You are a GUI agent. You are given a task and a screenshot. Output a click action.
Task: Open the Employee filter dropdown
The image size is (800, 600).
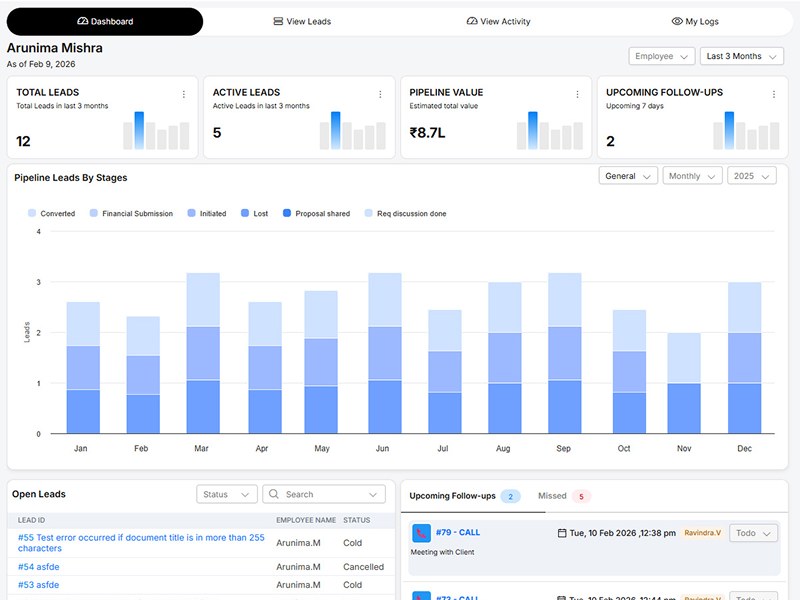click(x=662, y=56)
